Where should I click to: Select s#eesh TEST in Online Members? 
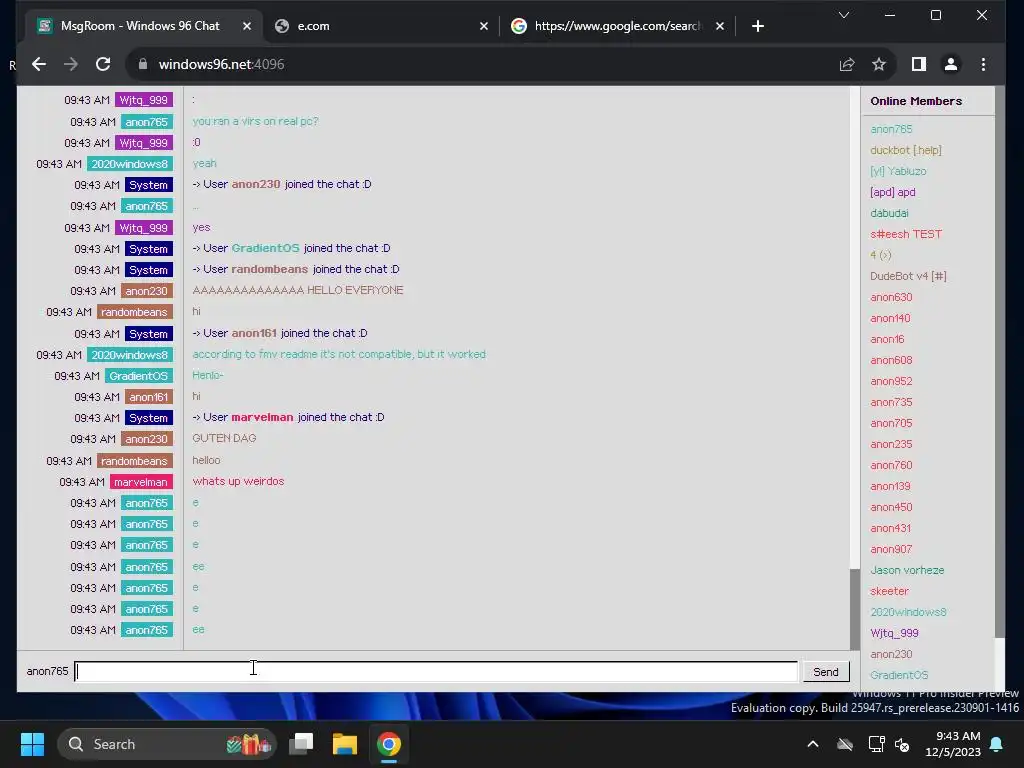point(906,234)
